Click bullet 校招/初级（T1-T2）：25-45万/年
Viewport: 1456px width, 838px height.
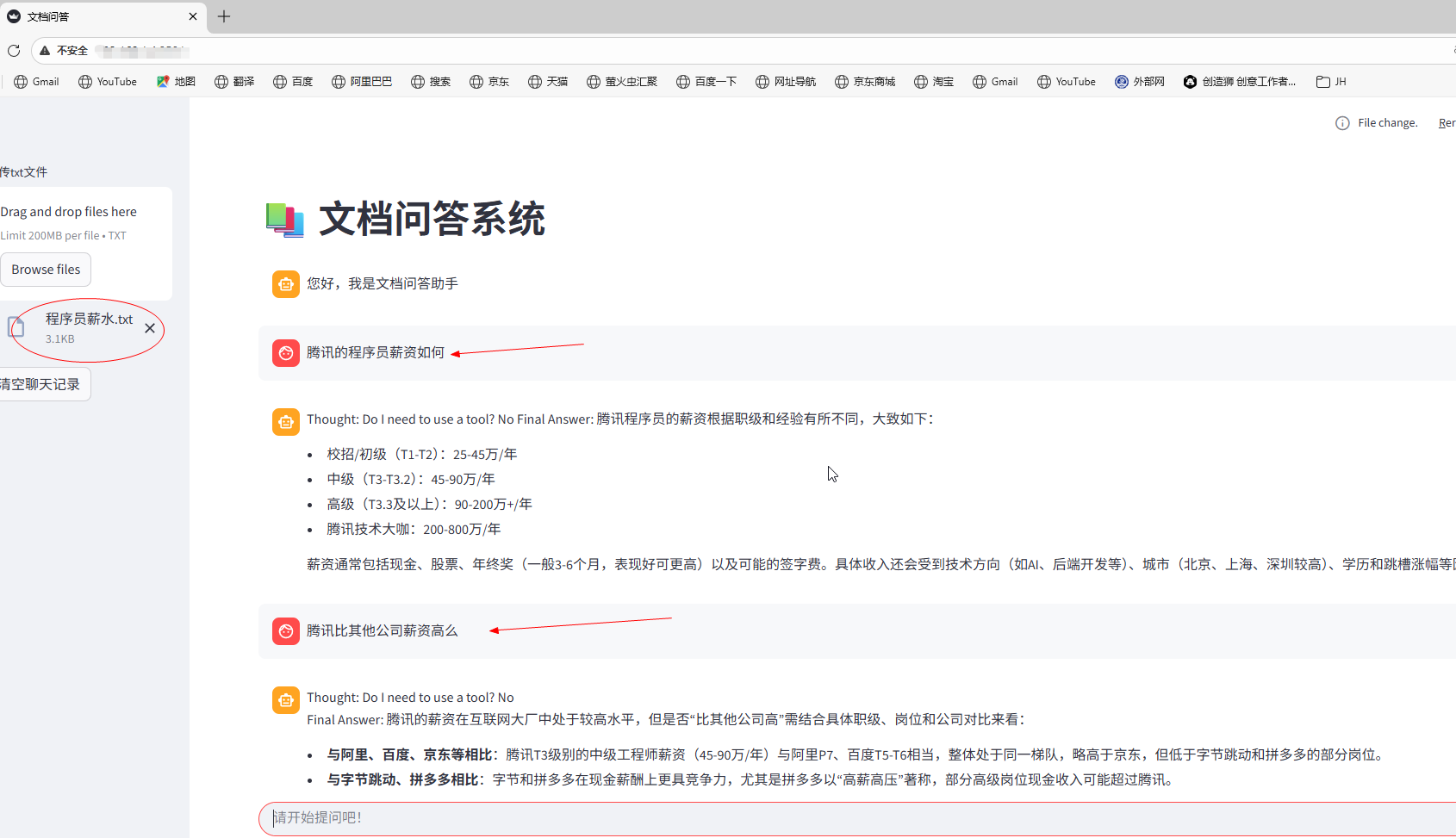click(422, 454)
